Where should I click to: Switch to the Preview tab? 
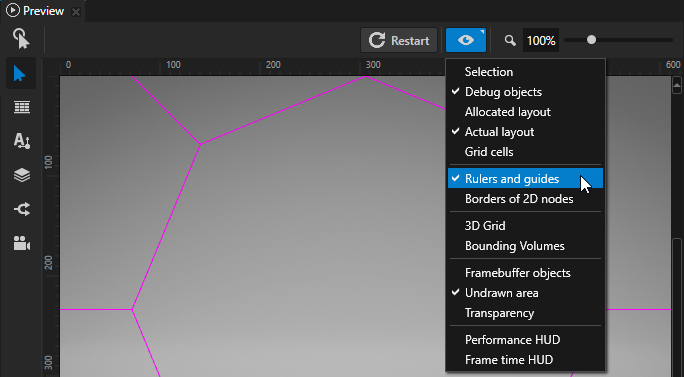(x=43, y=11)
